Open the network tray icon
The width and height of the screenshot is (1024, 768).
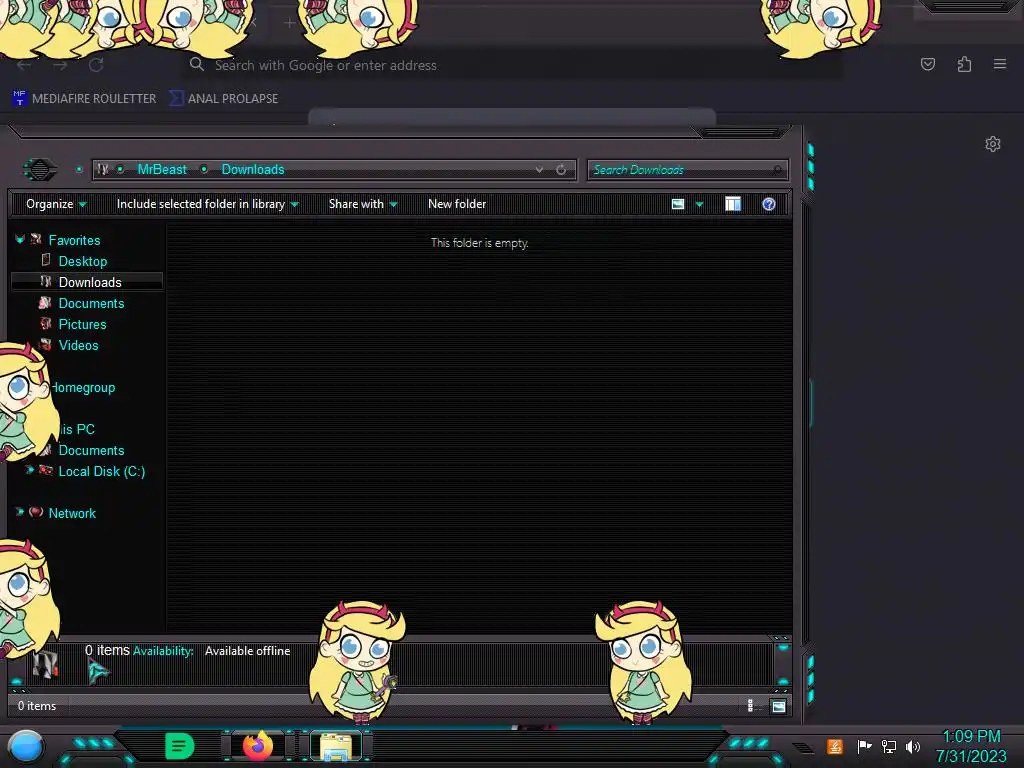[888, 746]
